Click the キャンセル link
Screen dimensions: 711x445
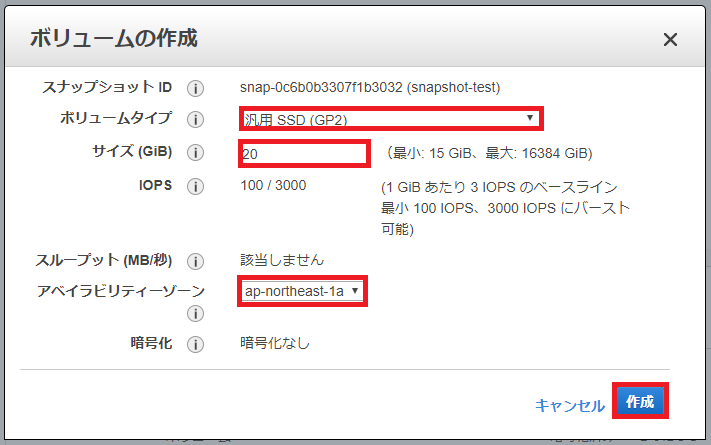[x=570, y=406]
